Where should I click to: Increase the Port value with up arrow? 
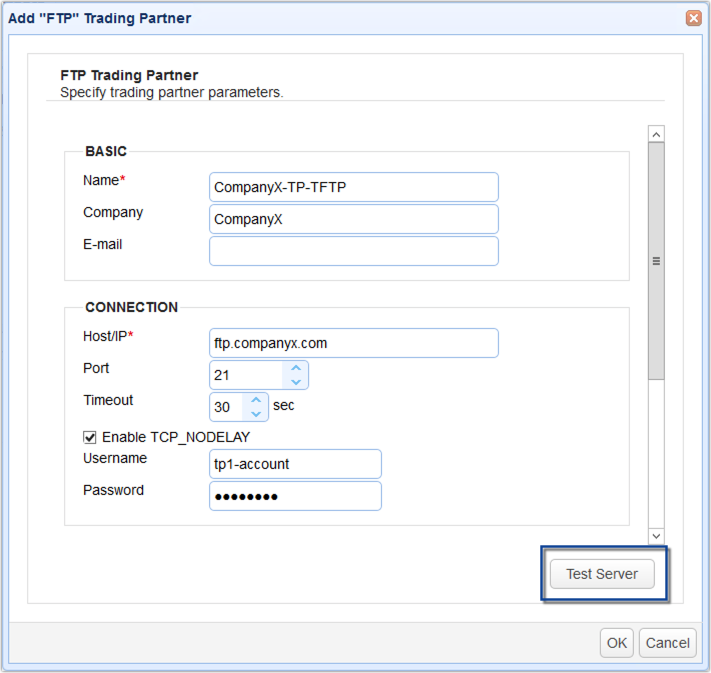pyautogui.click(x=295, y=368)
